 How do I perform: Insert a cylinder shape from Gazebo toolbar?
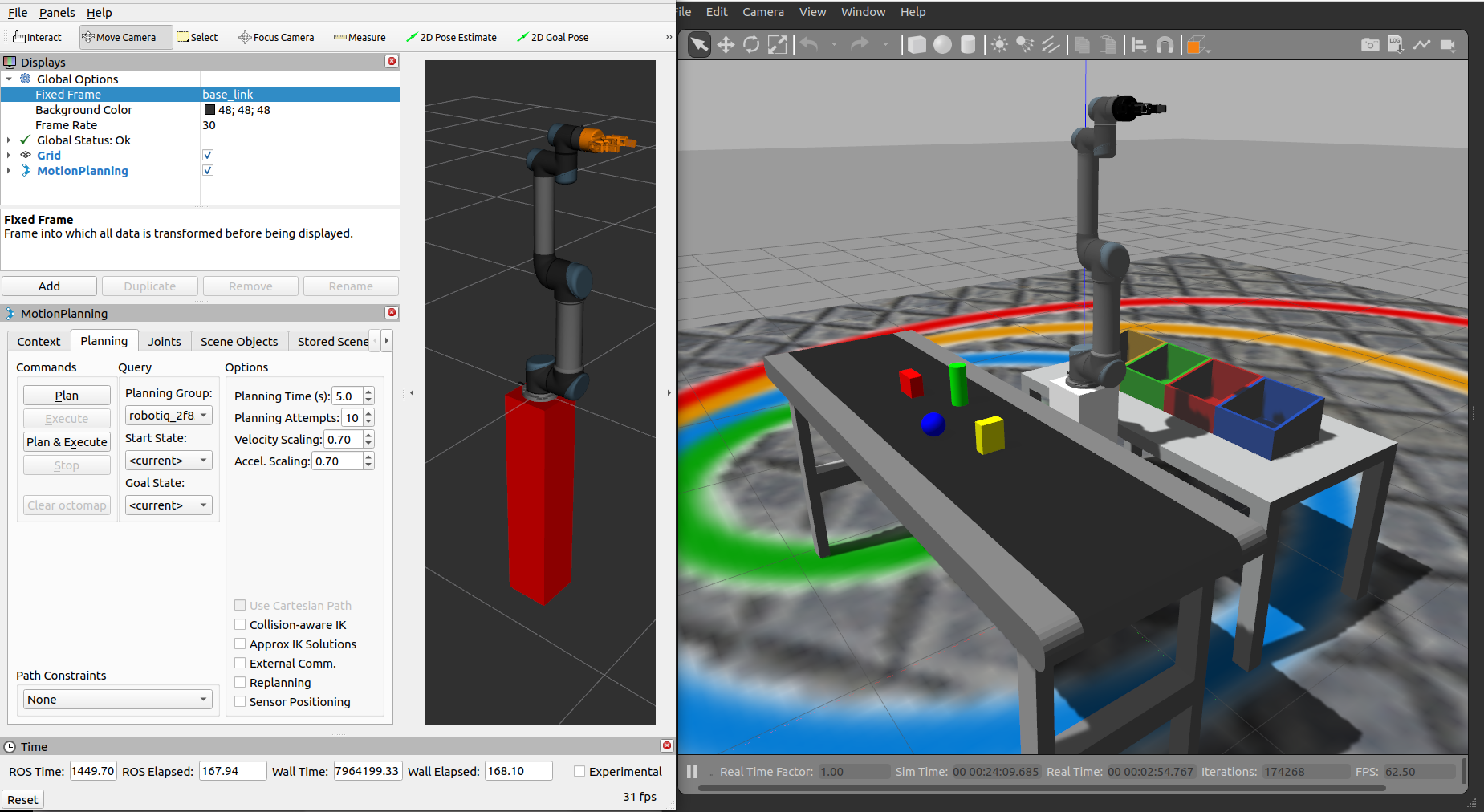coord(968,45)
